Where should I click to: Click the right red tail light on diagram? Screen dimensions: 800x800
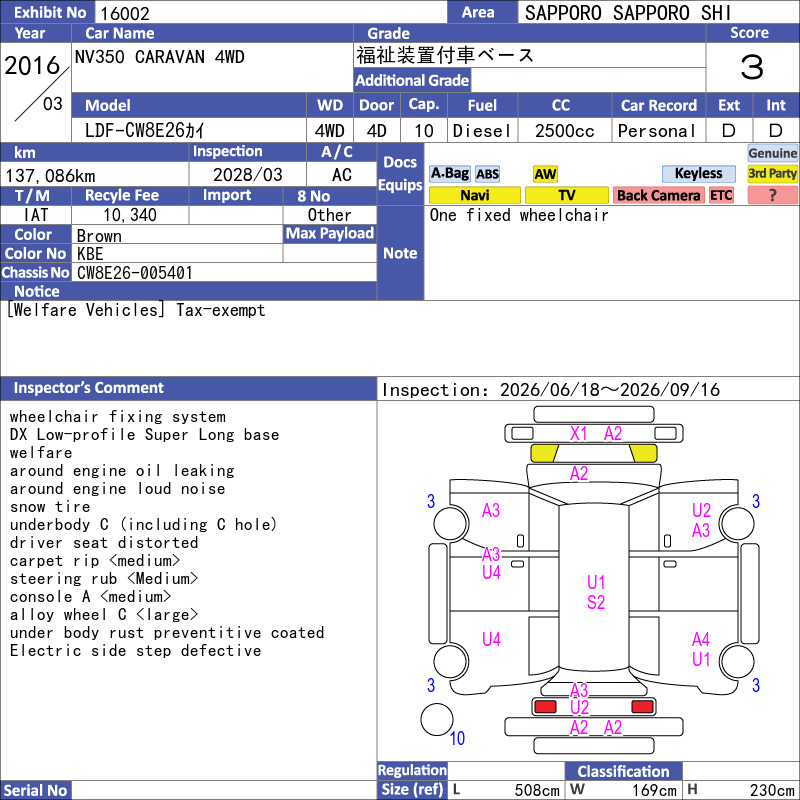tap(642, 706)
